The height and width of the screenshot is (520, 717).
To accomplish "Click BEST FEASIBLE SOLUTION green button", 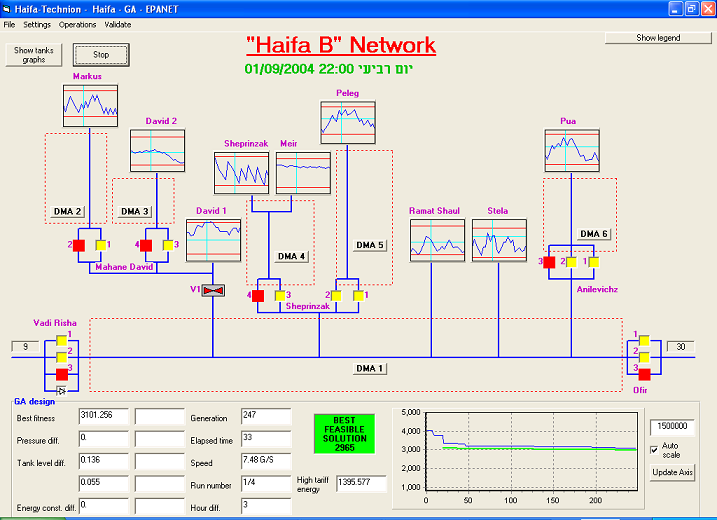I will 344,434.
